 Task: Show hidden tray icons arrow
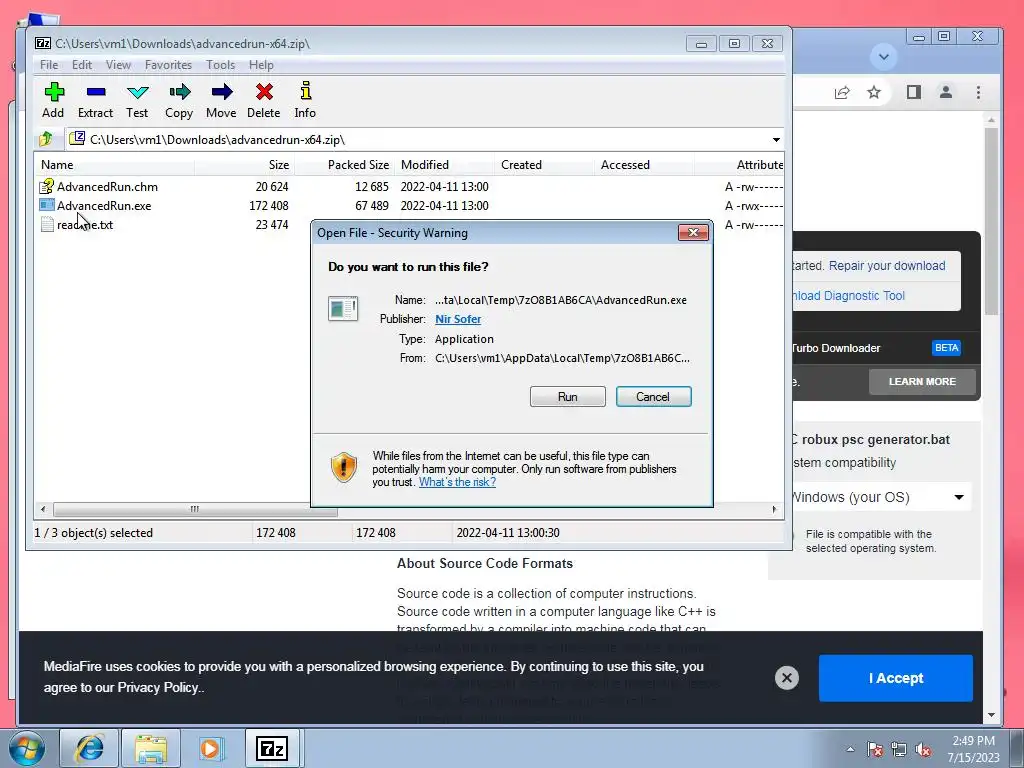pos(850,749)
